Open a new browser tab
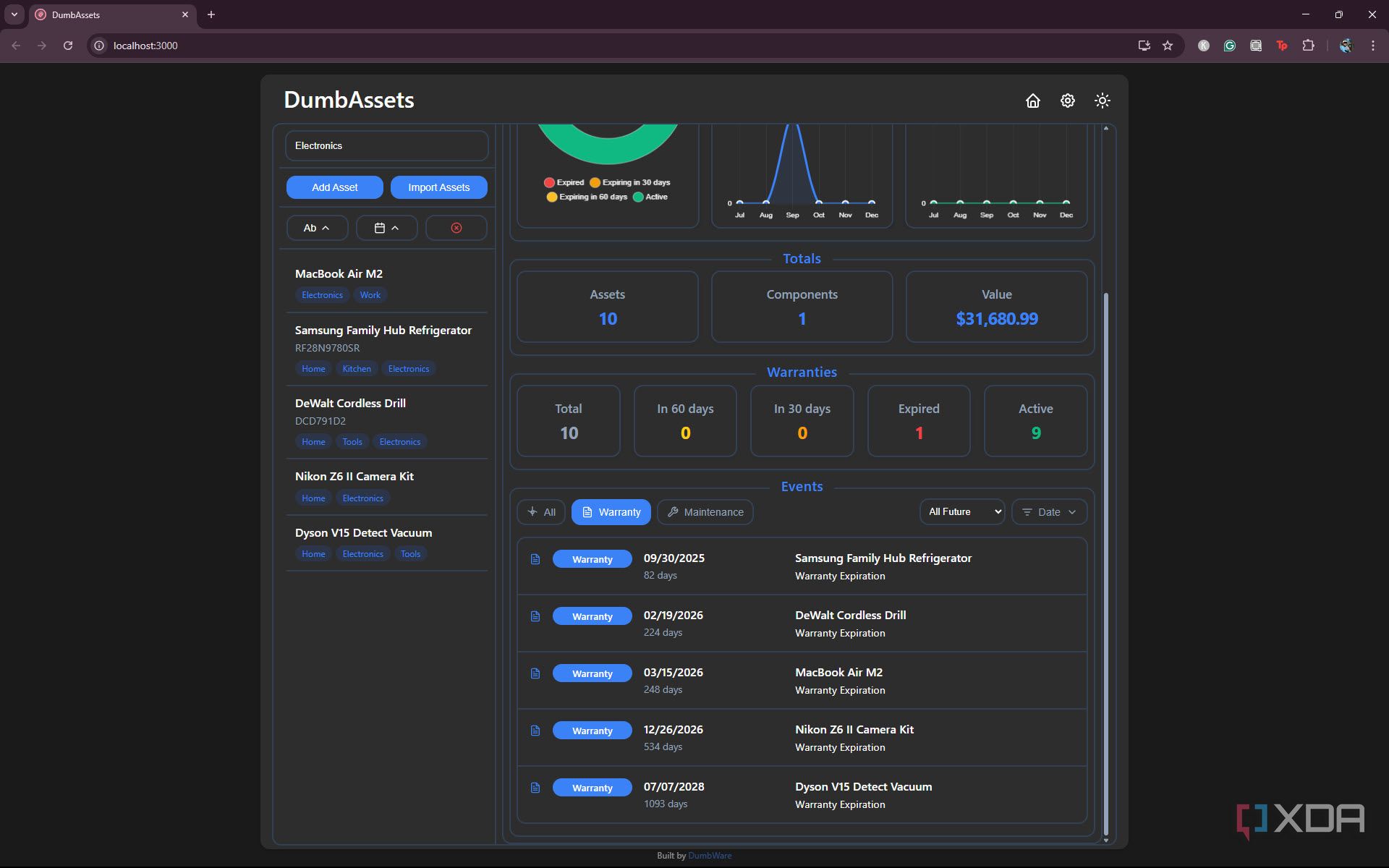Screen dimensions: 1389x868 click(211, 14)
